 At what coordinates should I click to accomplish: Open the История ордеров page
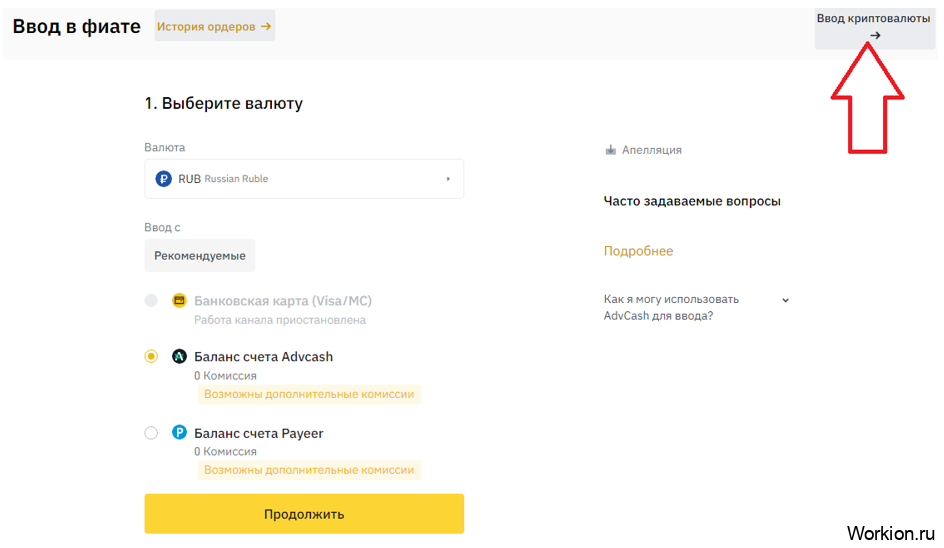tap(207, 27)
